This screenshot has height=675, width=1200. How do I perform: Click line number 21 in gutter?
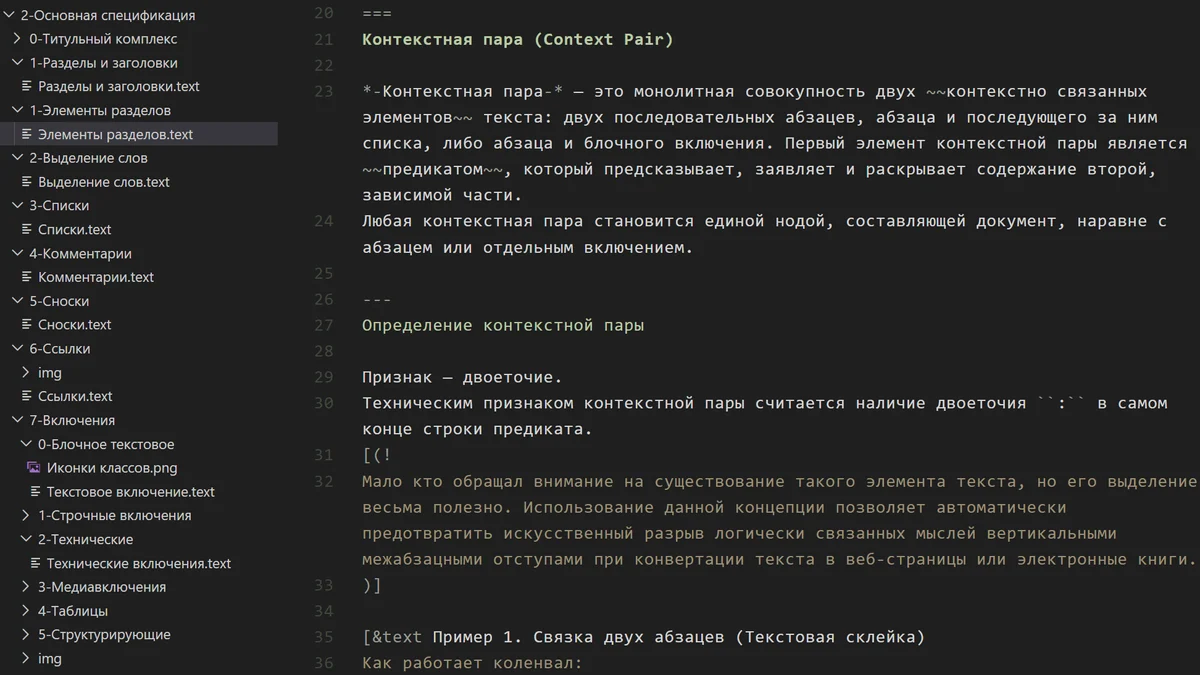[323, 40]
